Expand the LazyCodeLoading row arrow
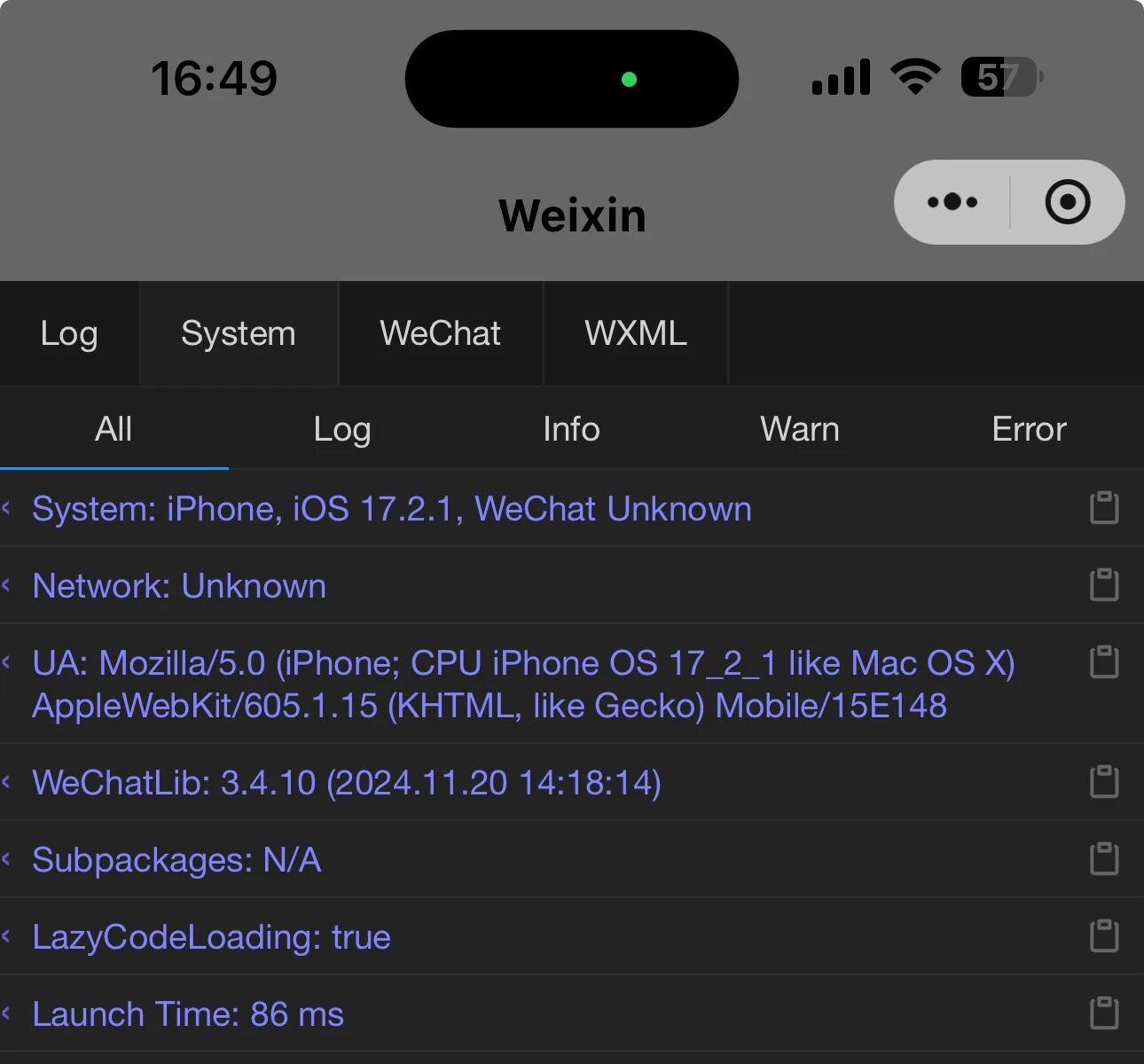 7,936
